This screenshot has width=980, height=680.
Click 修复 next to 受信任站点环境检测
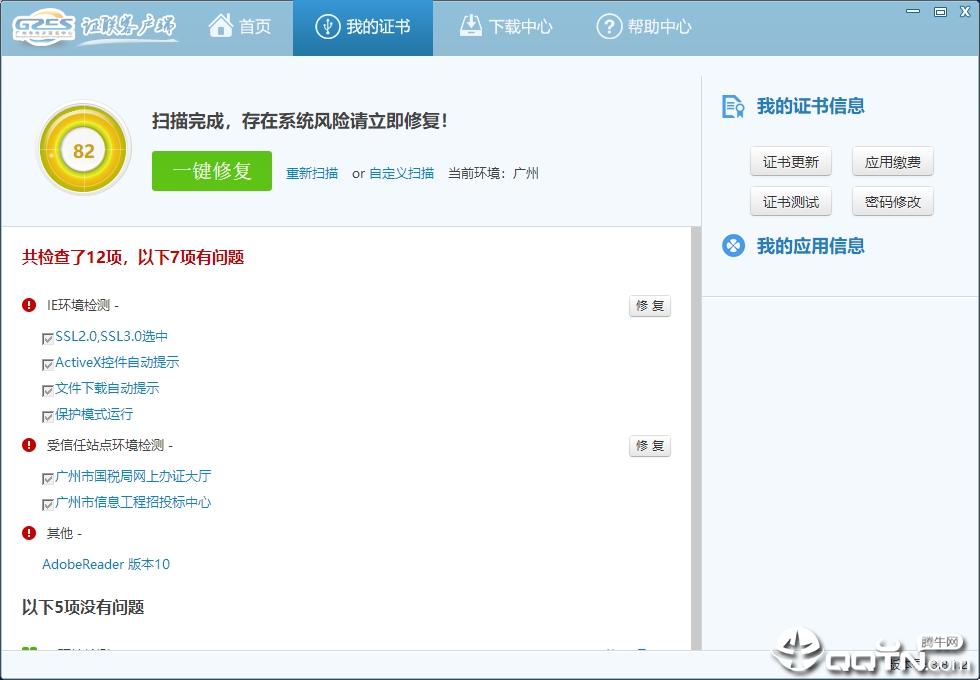(648, 446)
